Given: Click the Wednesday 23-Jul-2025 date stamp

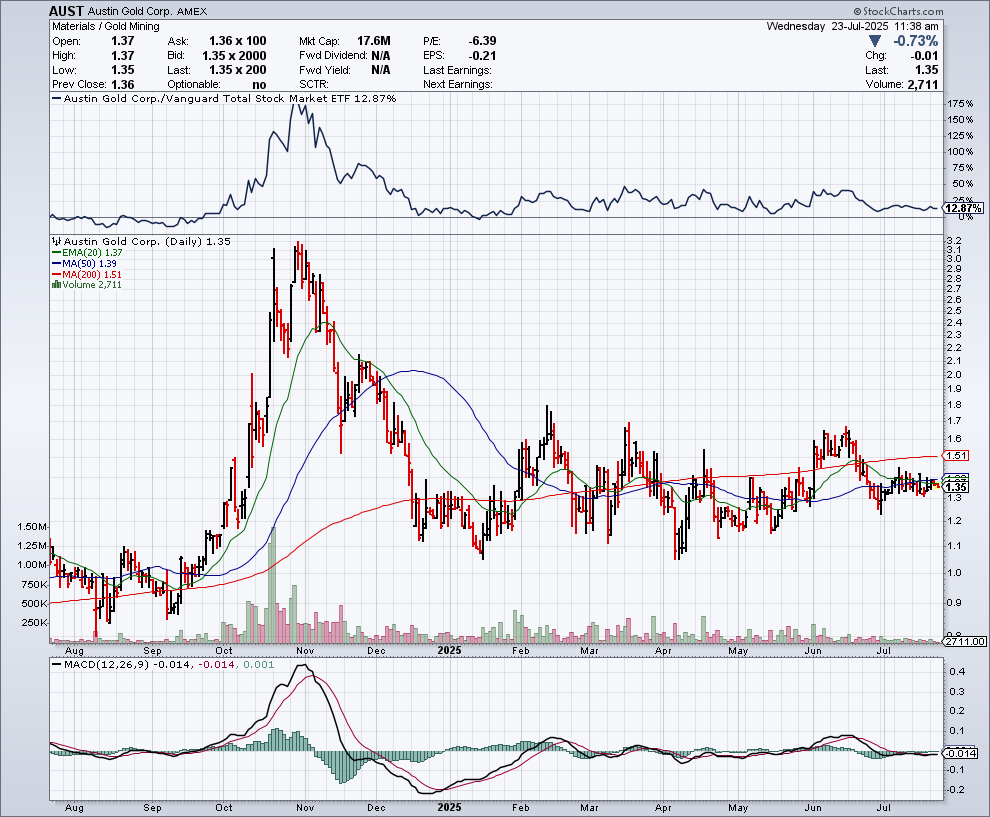Looking at the screenshot, I should (853, 26).
